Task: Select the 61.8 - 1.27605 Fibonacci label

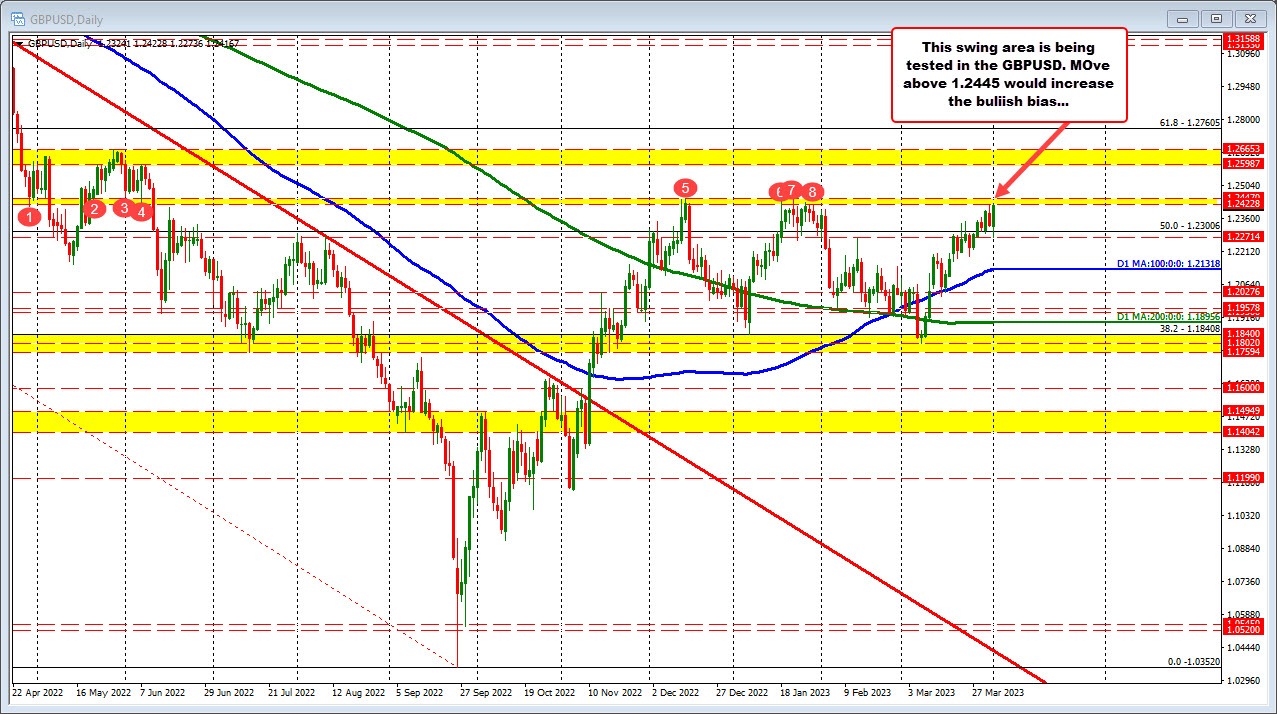Action: 1190,123
